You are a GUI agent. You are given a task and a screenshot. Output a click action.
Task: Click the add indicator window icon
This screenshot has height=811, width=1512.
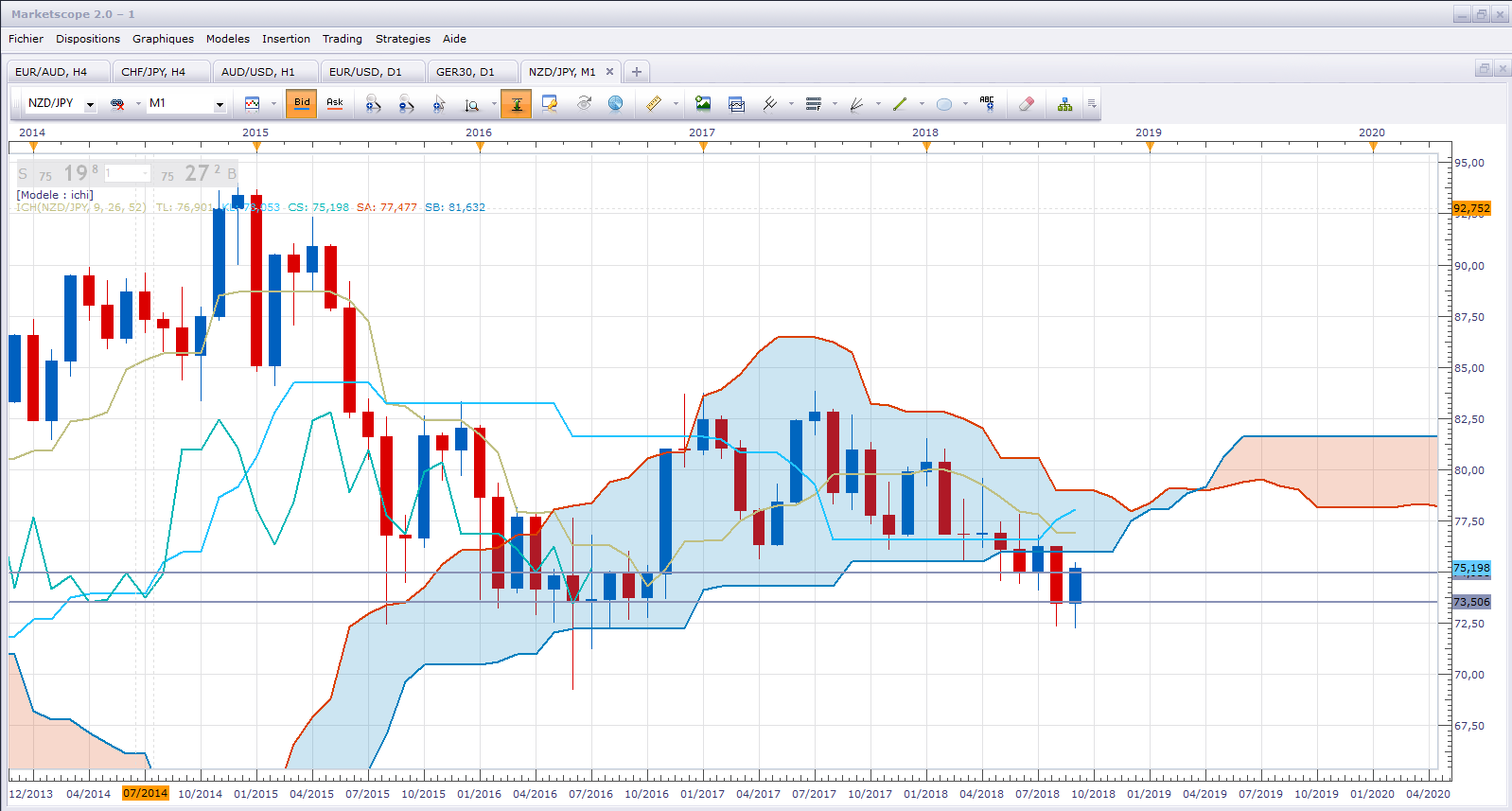pos(737,104)
